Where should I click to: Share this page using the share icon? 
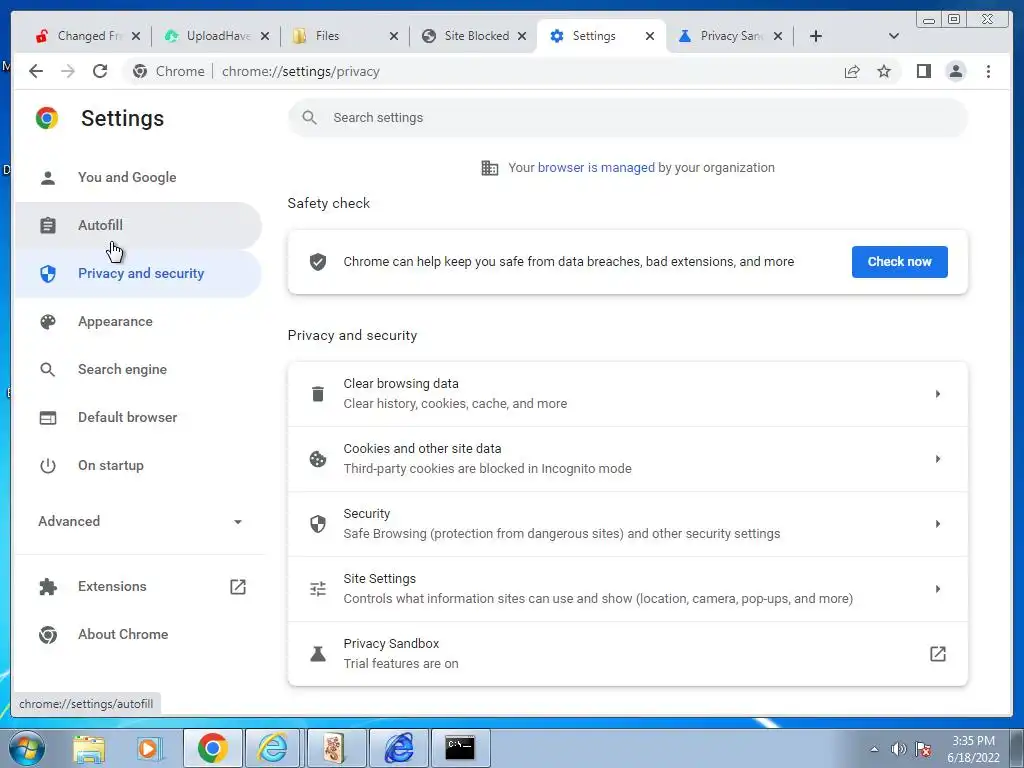[x=852, y=71]
